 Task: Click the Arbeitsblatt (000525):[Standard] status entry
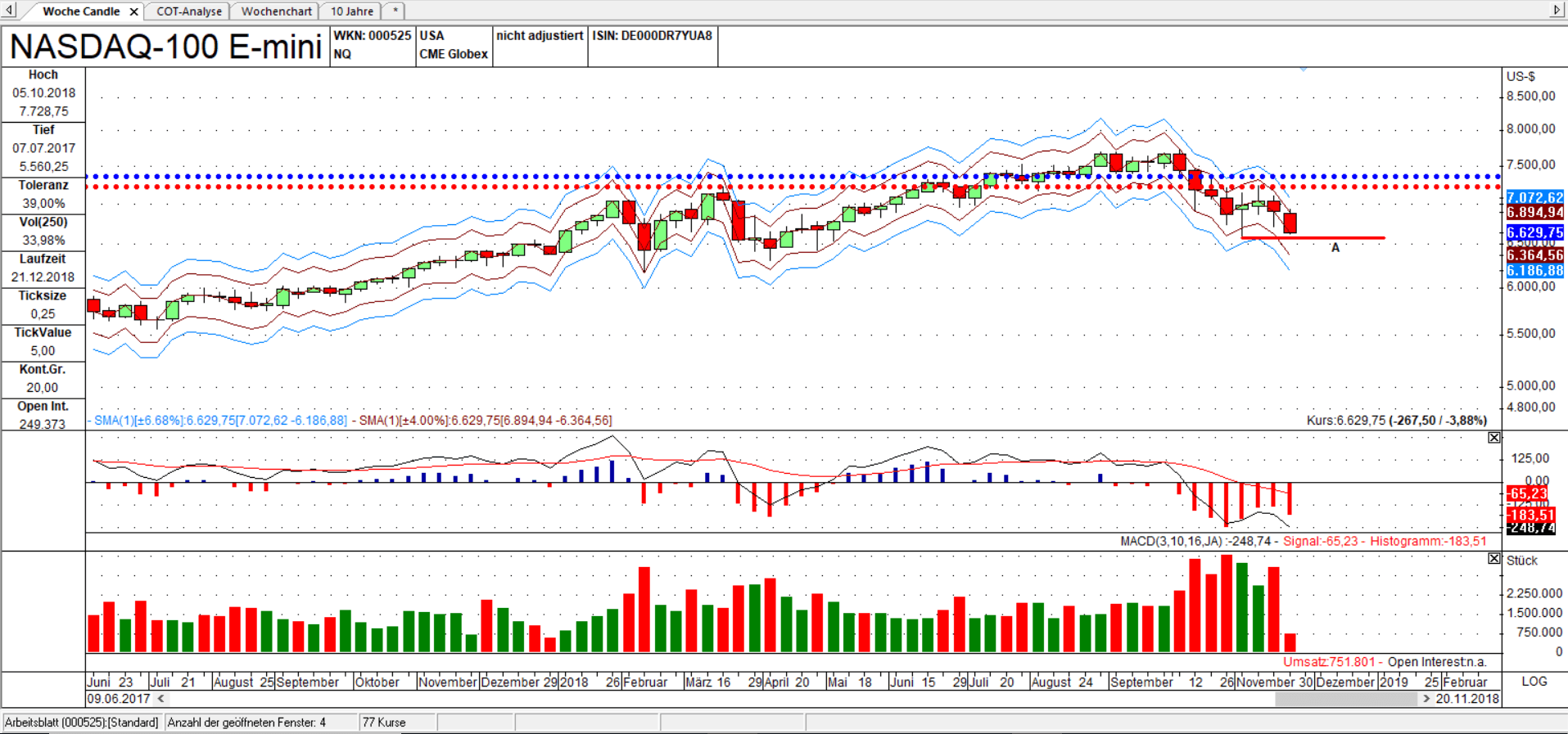point(82,722)
